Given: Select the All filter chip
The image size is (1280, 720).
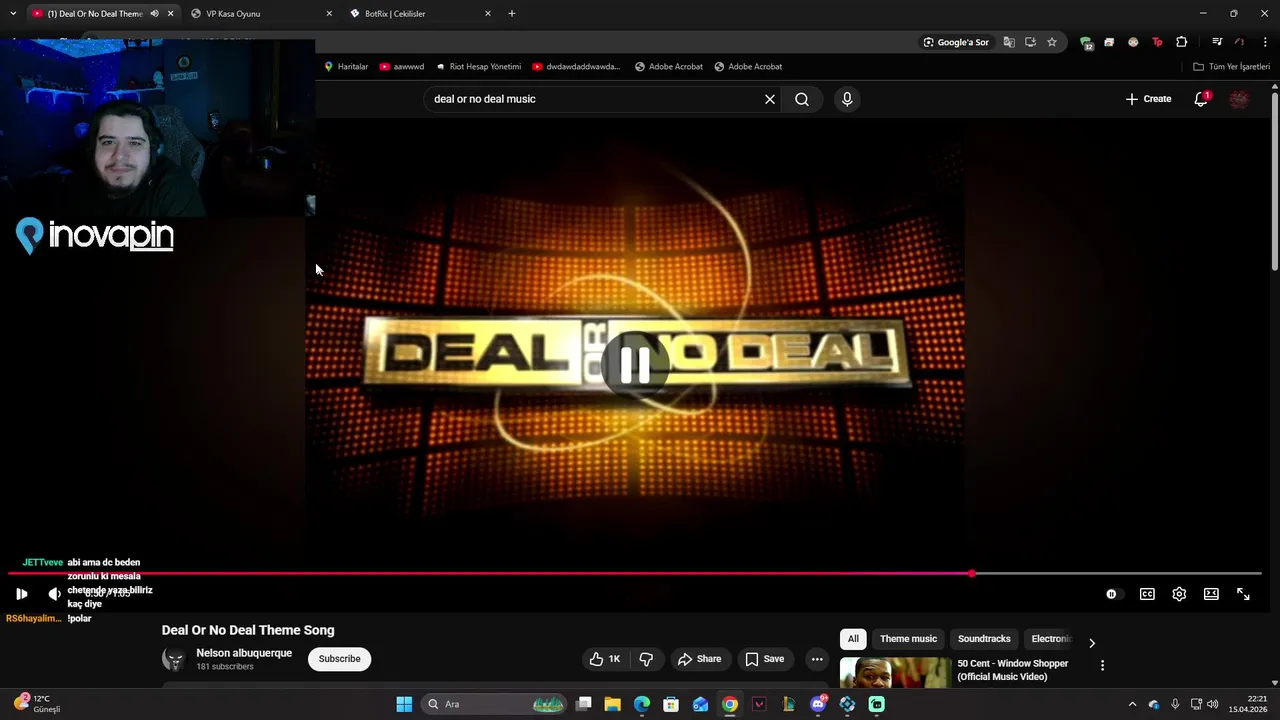Looking at the screenshot, I should click(853, 639).
